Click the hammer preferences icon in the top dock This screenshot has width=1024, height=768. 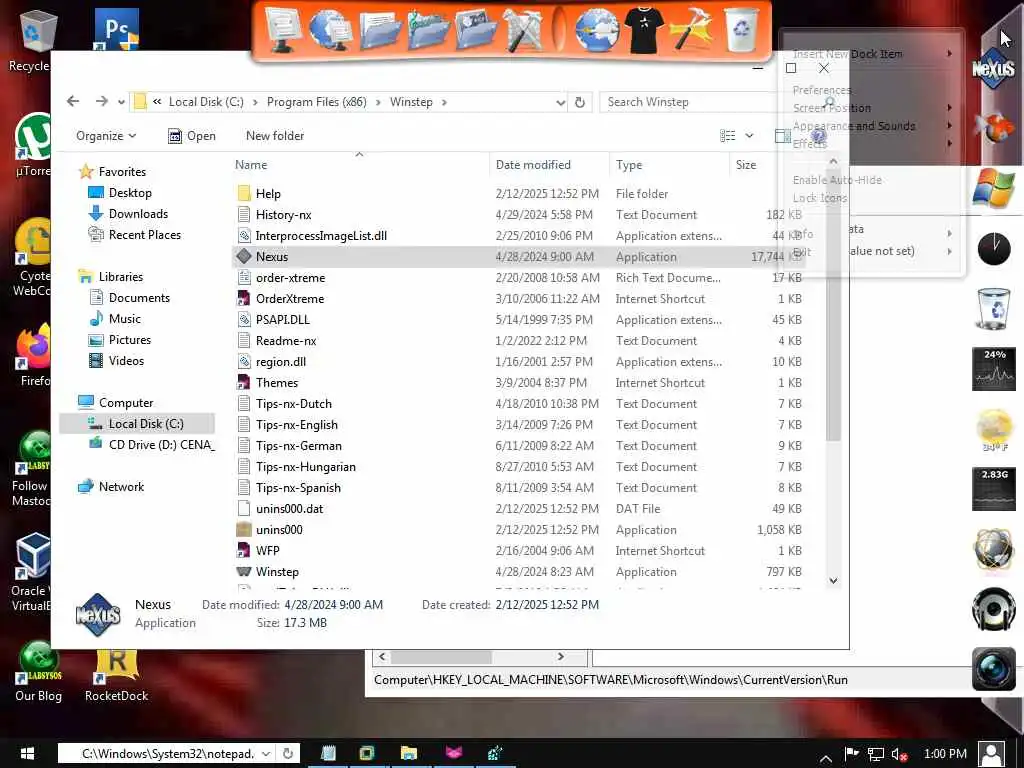(x=693, y=30)
